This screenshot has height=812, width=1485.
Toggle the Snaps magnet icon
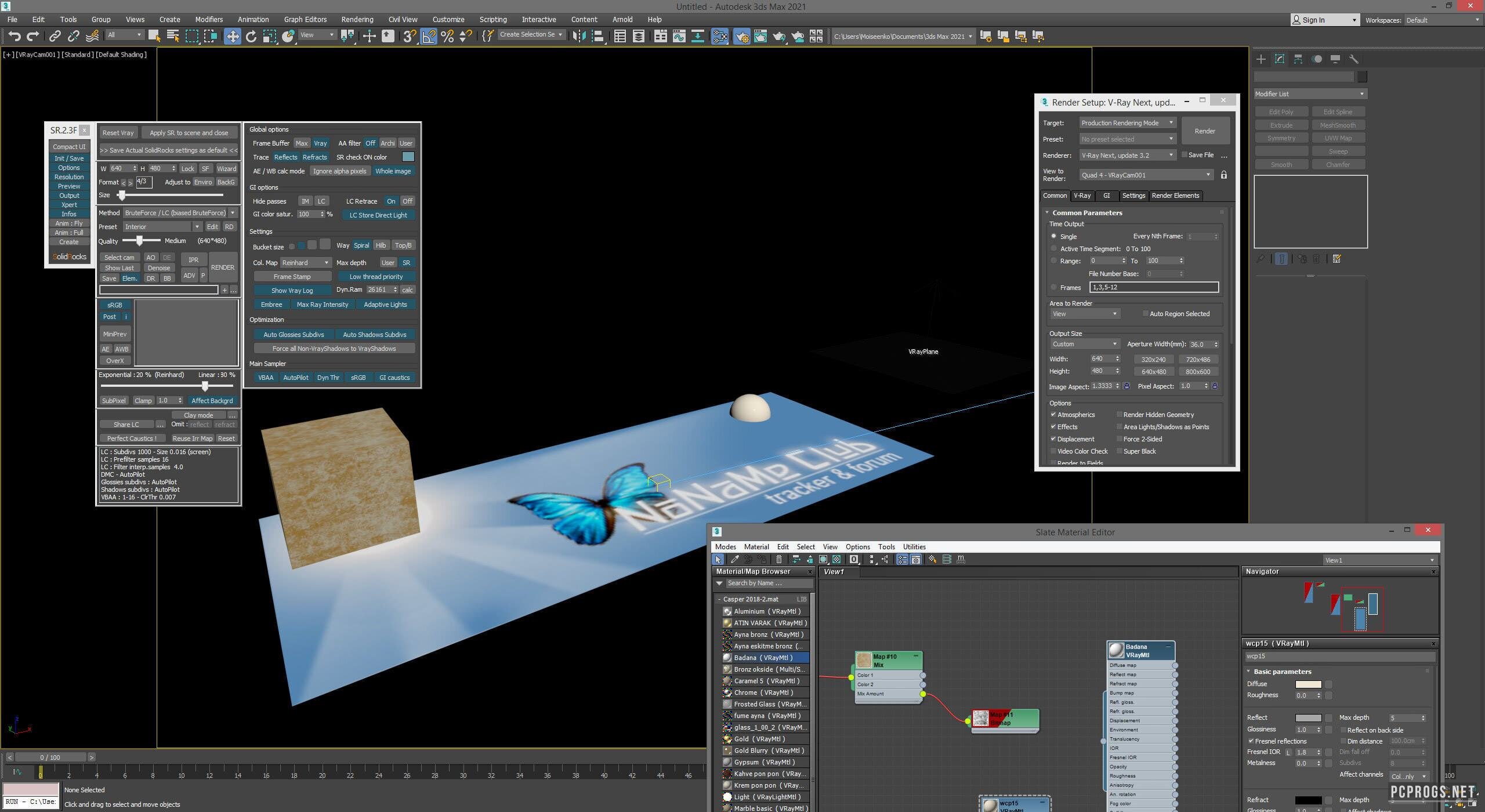coord(408,36)
